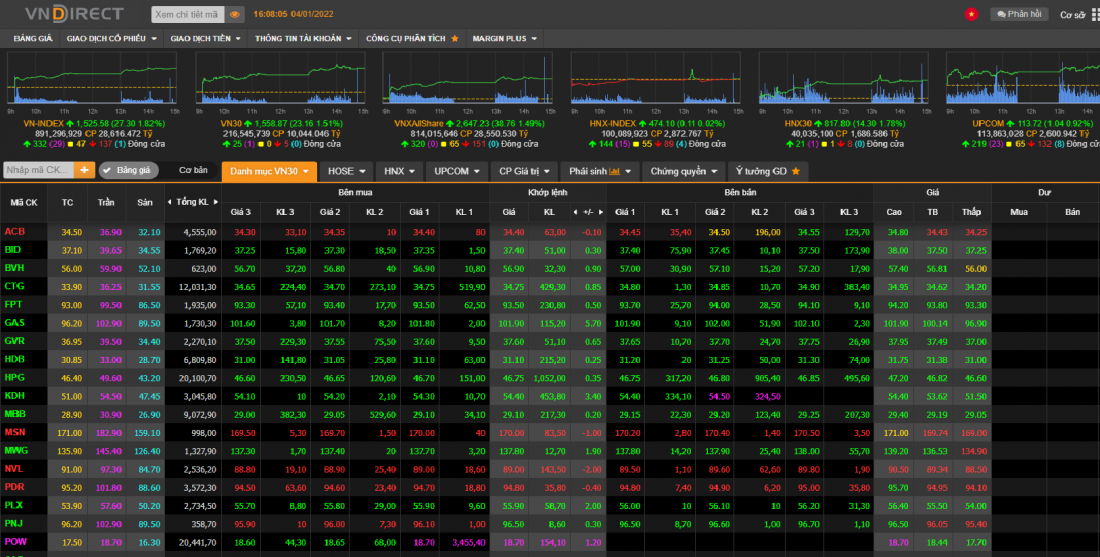Open the VN30 mini chart

pyautogui.click(x=281, y=78)
